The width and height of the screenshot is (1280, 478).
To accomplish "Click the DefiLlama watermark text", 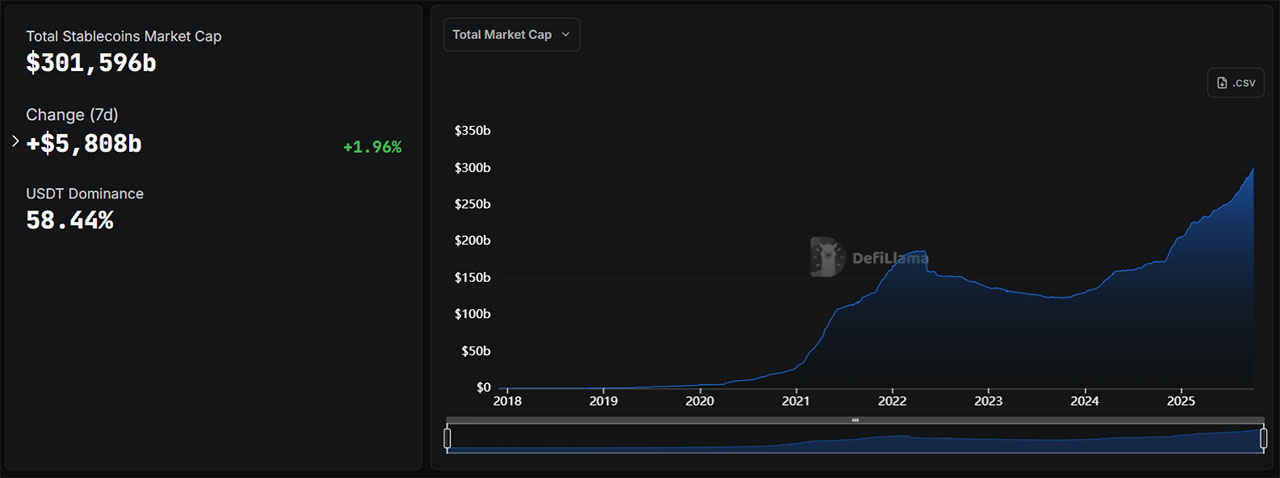I will tap(889, 258).
